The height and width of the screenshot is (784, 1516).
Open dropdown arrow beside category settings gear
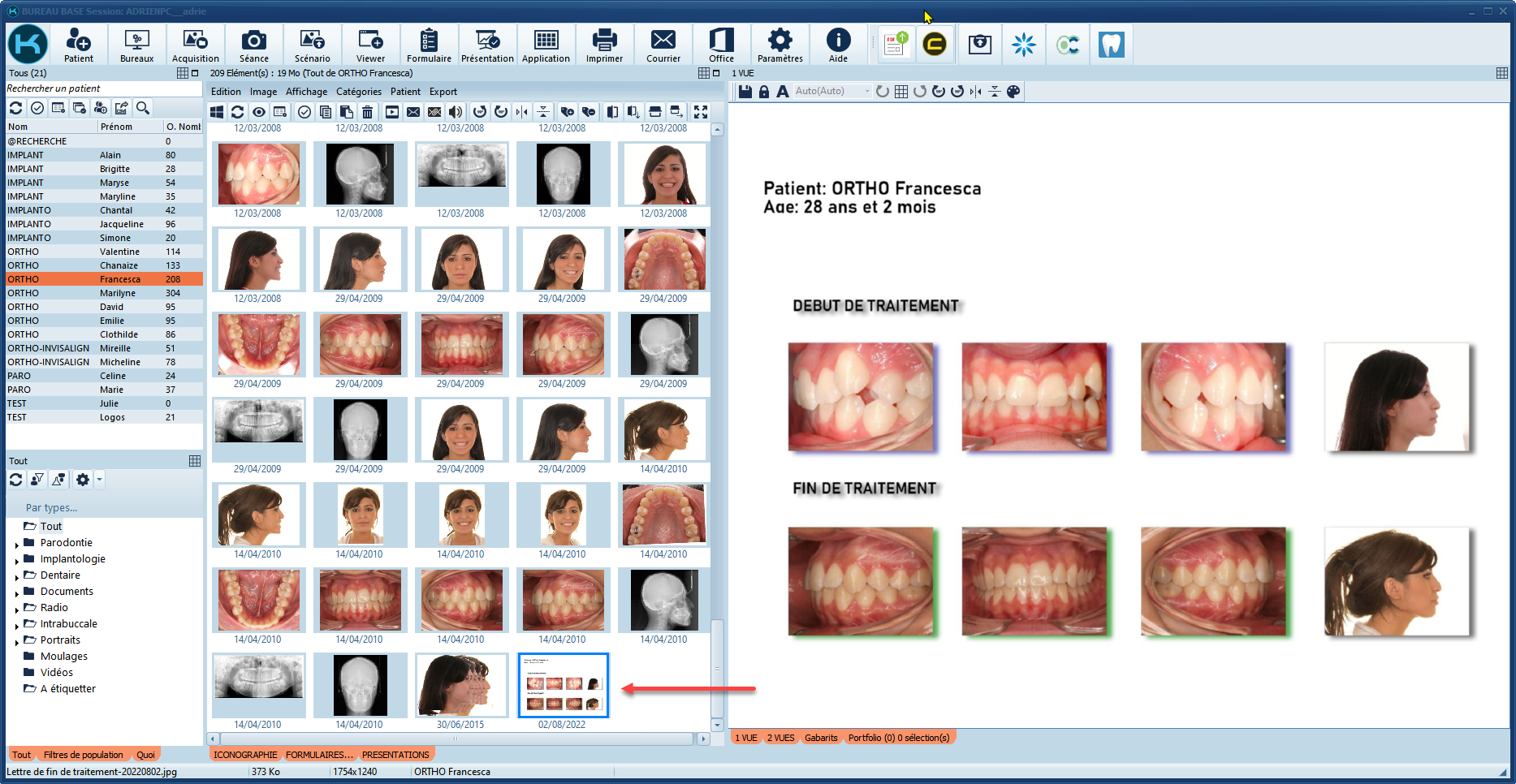tap(99, 480)
